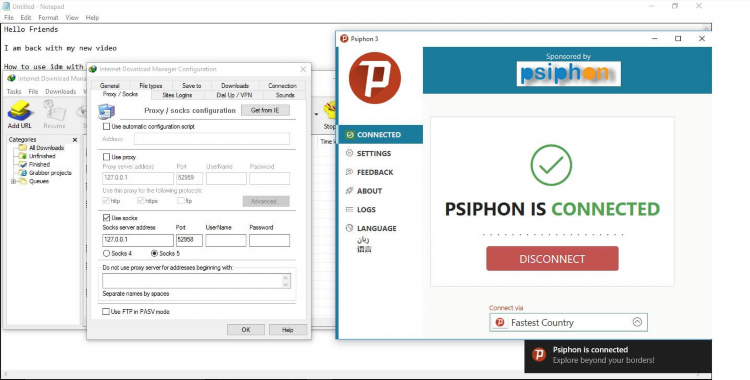Select the Socks 4 radio button

tap(106, 253)
